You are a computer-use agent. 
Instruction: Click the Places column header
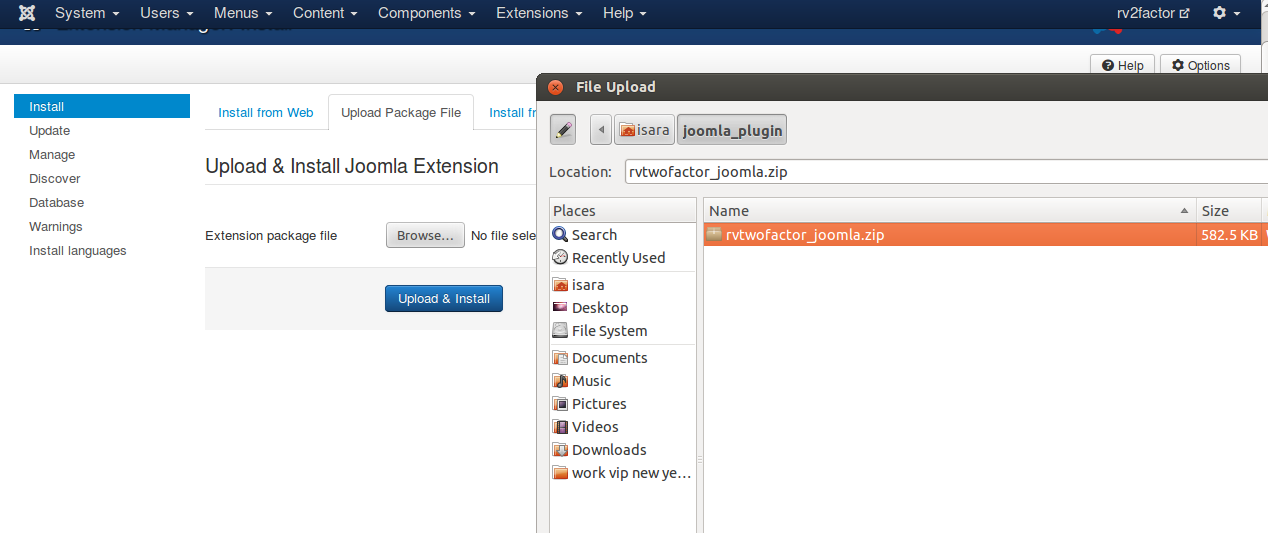tap(623, 210)
